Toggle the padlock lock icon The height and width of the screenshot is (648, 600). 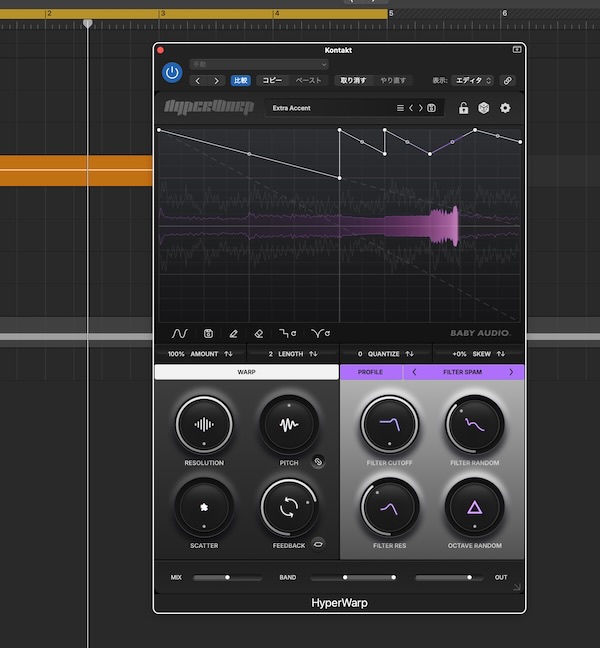pyautogui.click(x=463, y=108)
